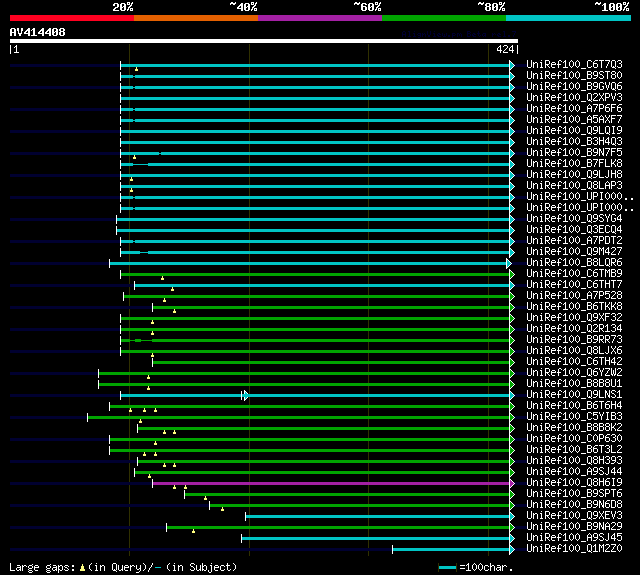Open the UniRef100_A5AXF7 hit label
Screen dimensions: 640x575
574,120
